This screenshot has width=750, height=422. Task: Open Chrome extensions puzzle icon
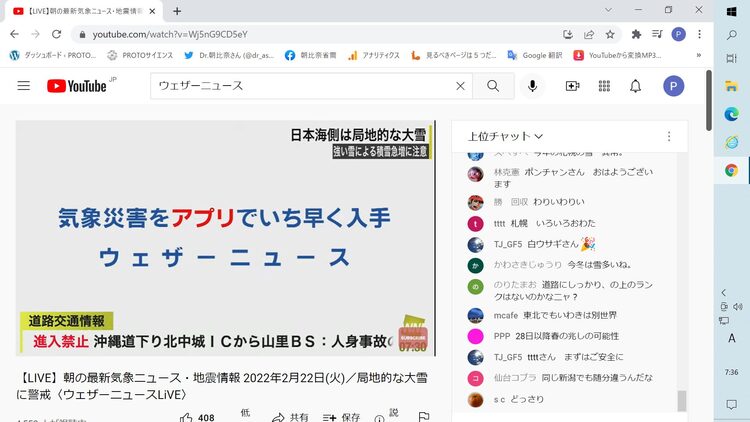tap(636, 34)
